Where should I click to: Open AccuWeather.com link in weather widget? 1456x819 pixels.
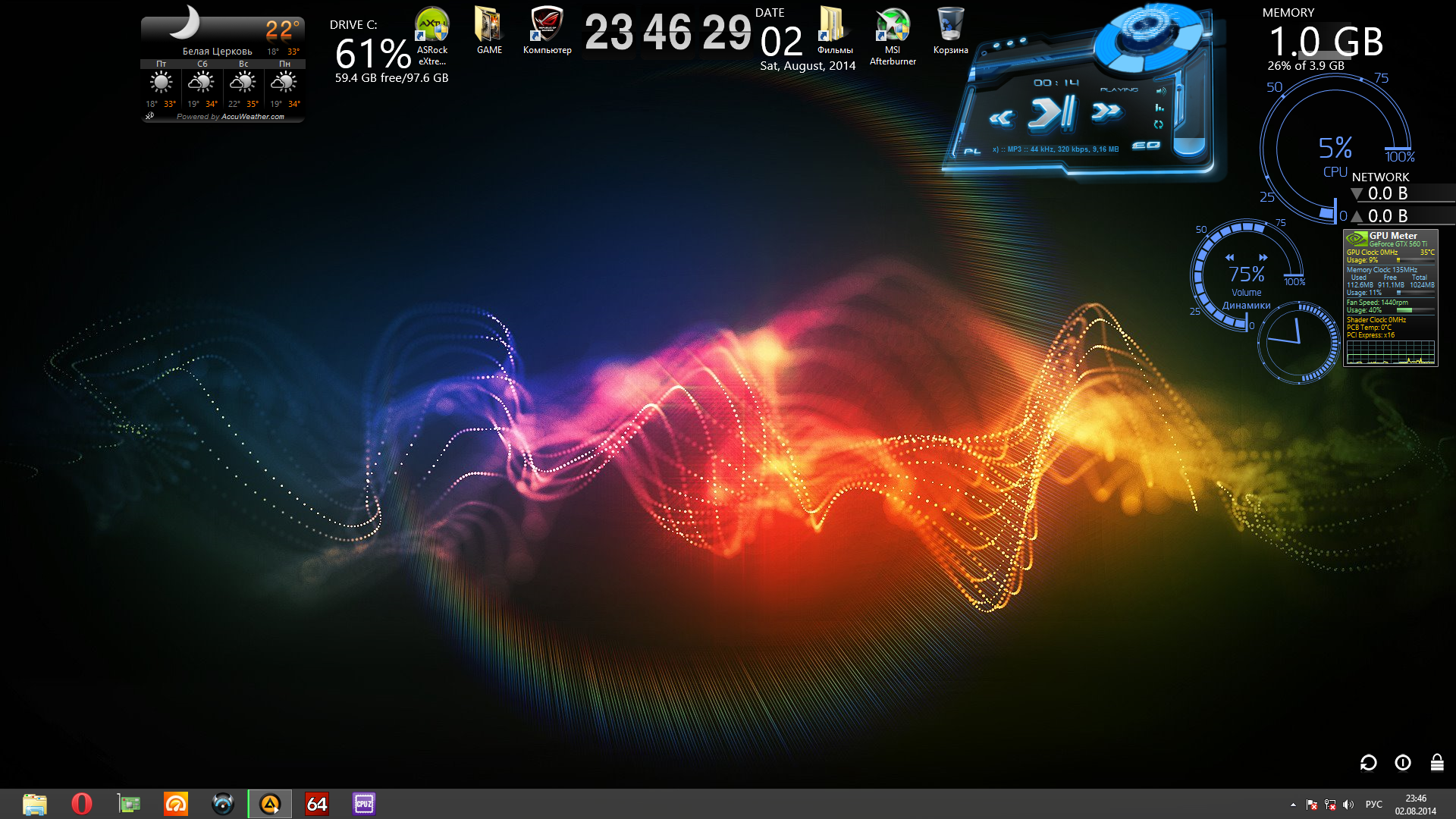click(x=253, y=117)
